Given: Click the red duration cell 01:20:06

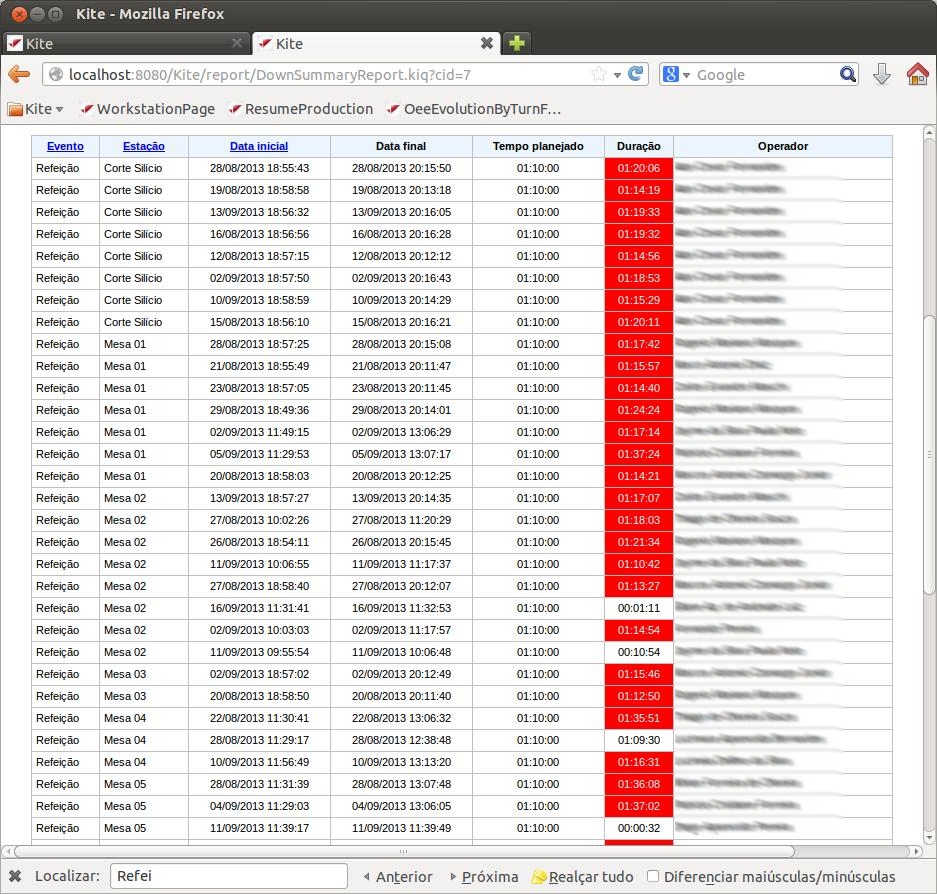Looking at the screenshot, I should tap(638, 169).
